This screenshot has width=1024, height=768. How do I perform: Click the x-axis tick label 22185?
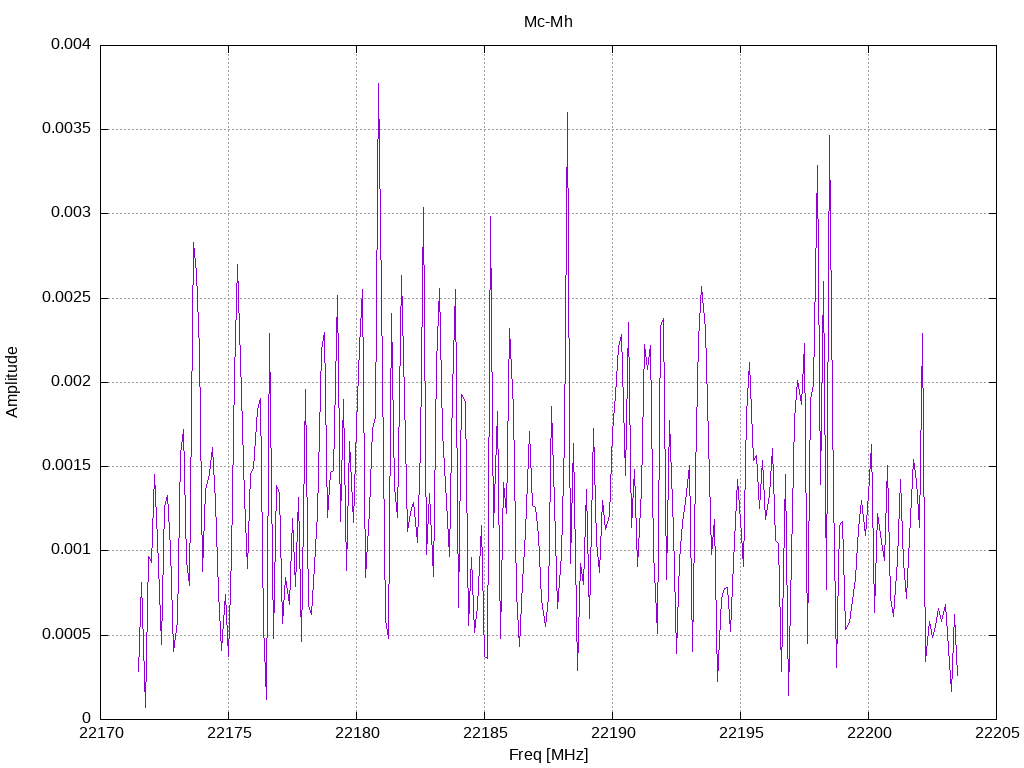485,733
